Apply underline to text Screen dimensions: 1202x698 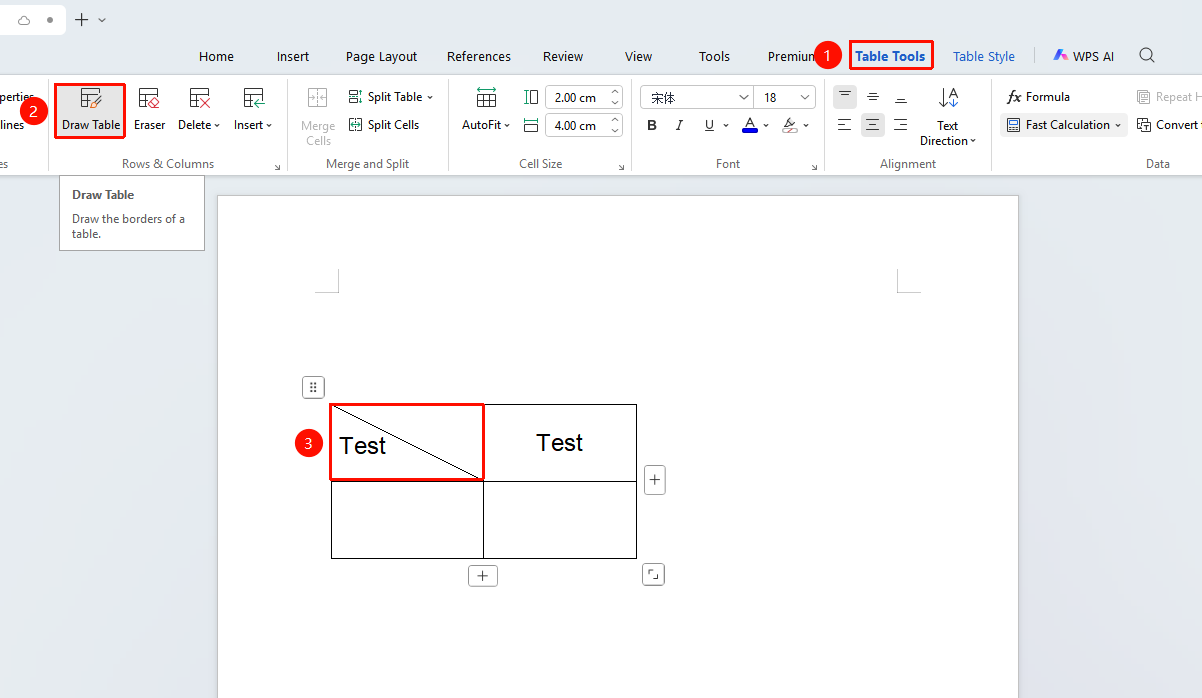click(x=709, y=125)
